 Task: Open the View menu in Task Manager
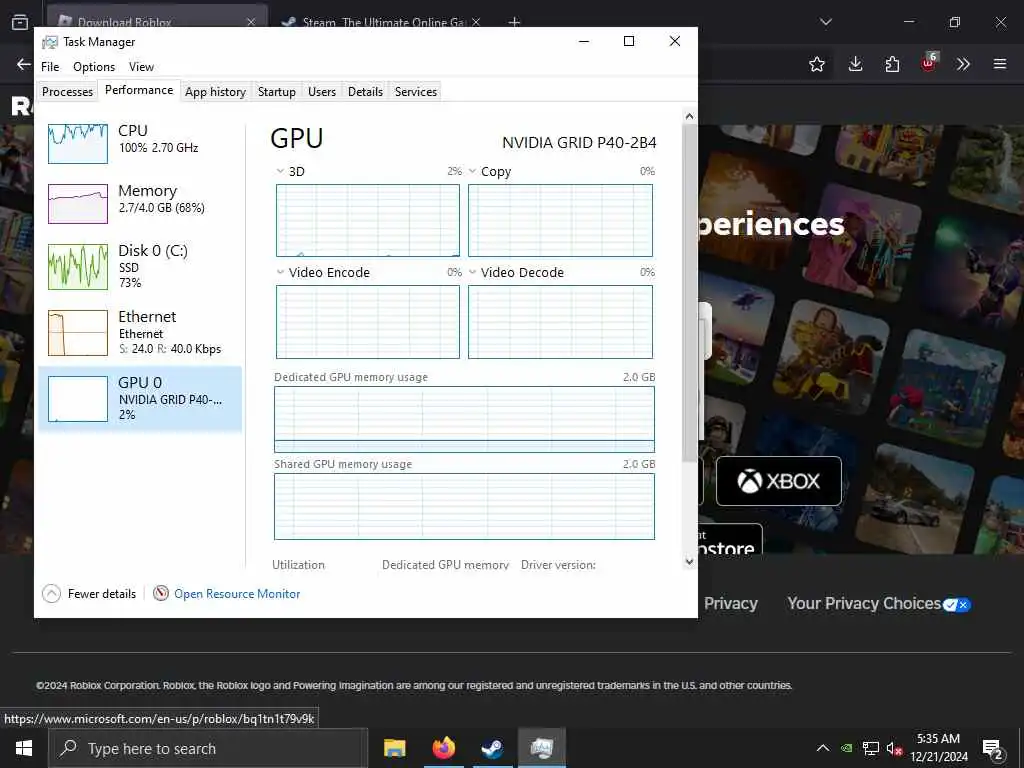141,67
